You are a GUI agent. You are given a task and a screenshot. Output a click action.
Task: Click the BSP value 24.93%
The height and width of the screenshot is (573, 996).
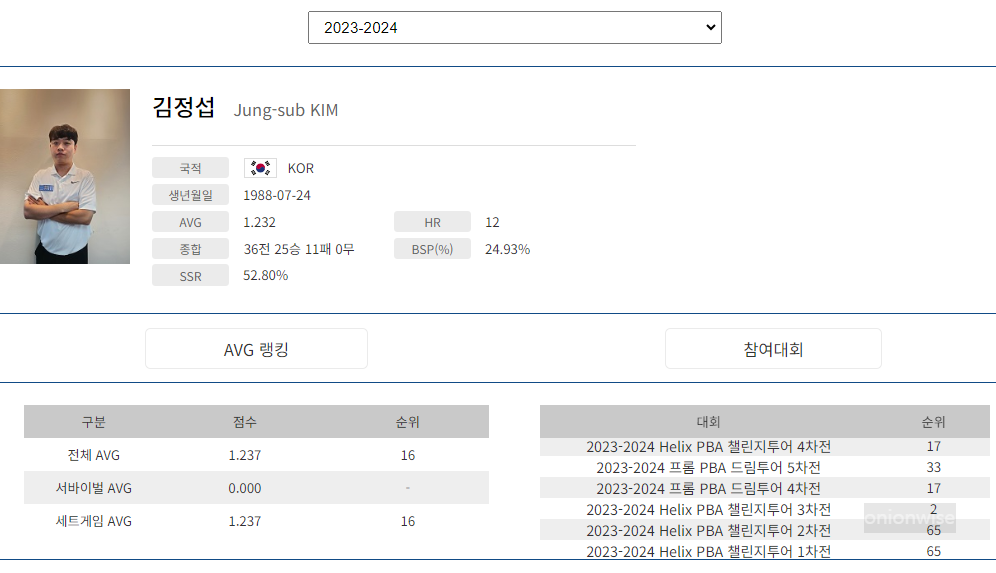pyautogui.click(x=508, y=249)
